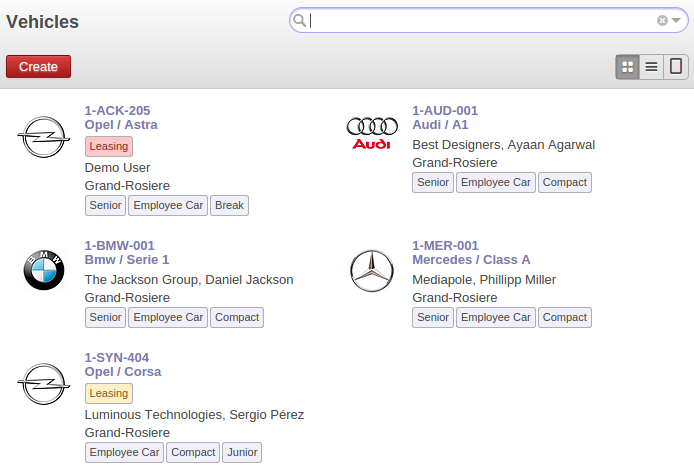The height and width of the screenshot is (470, 694).
Task: Open vehicle 1-SYN-404
Action: click(x=117, y=357)
